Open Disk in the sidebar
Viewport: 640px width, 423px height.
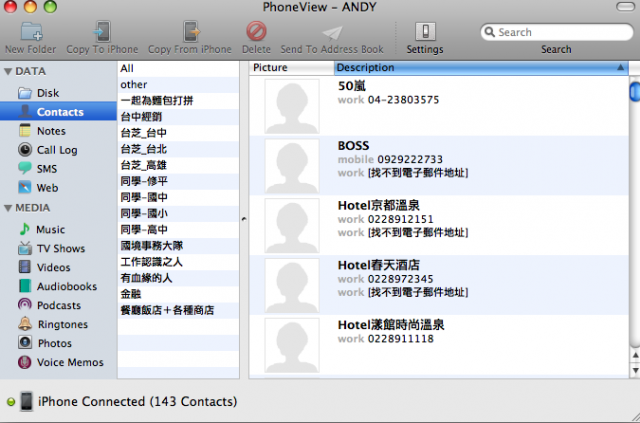point(58,93)
